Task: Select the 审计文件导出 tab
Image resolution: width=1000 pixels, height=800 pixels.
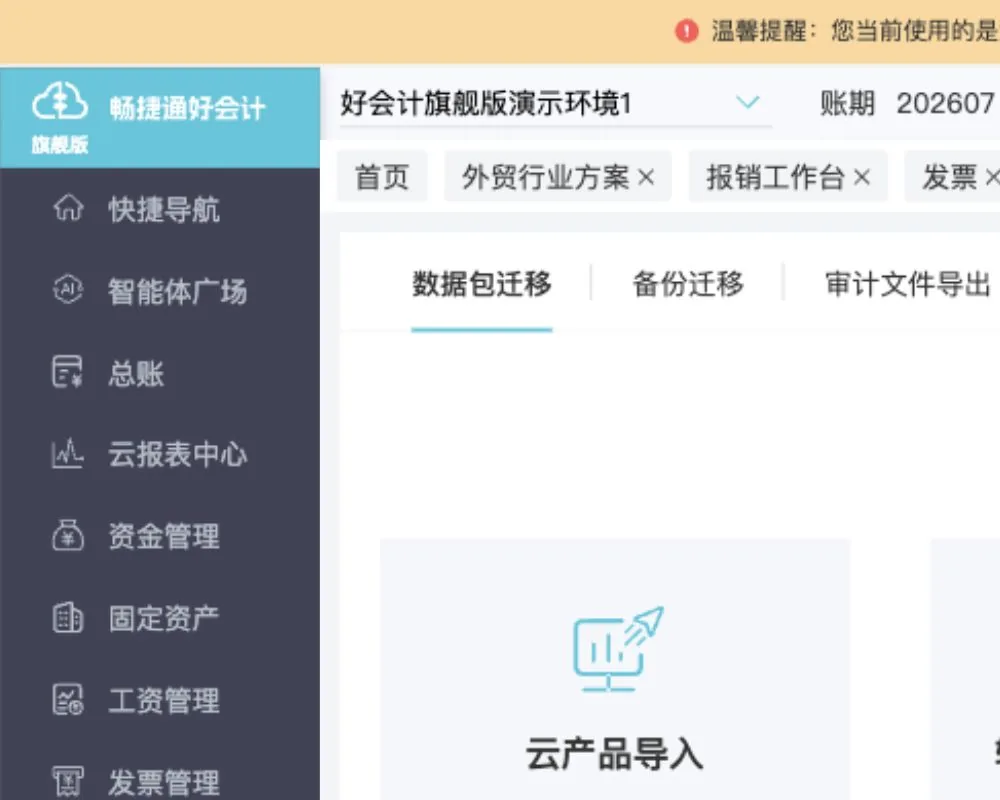Action: 908,284
